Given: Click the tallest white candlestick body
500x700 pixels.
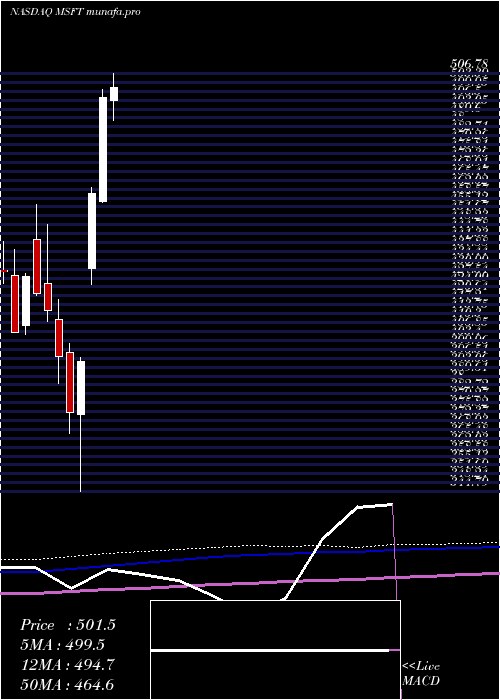Looking at the screenshot, I should (x=103, y=150).
